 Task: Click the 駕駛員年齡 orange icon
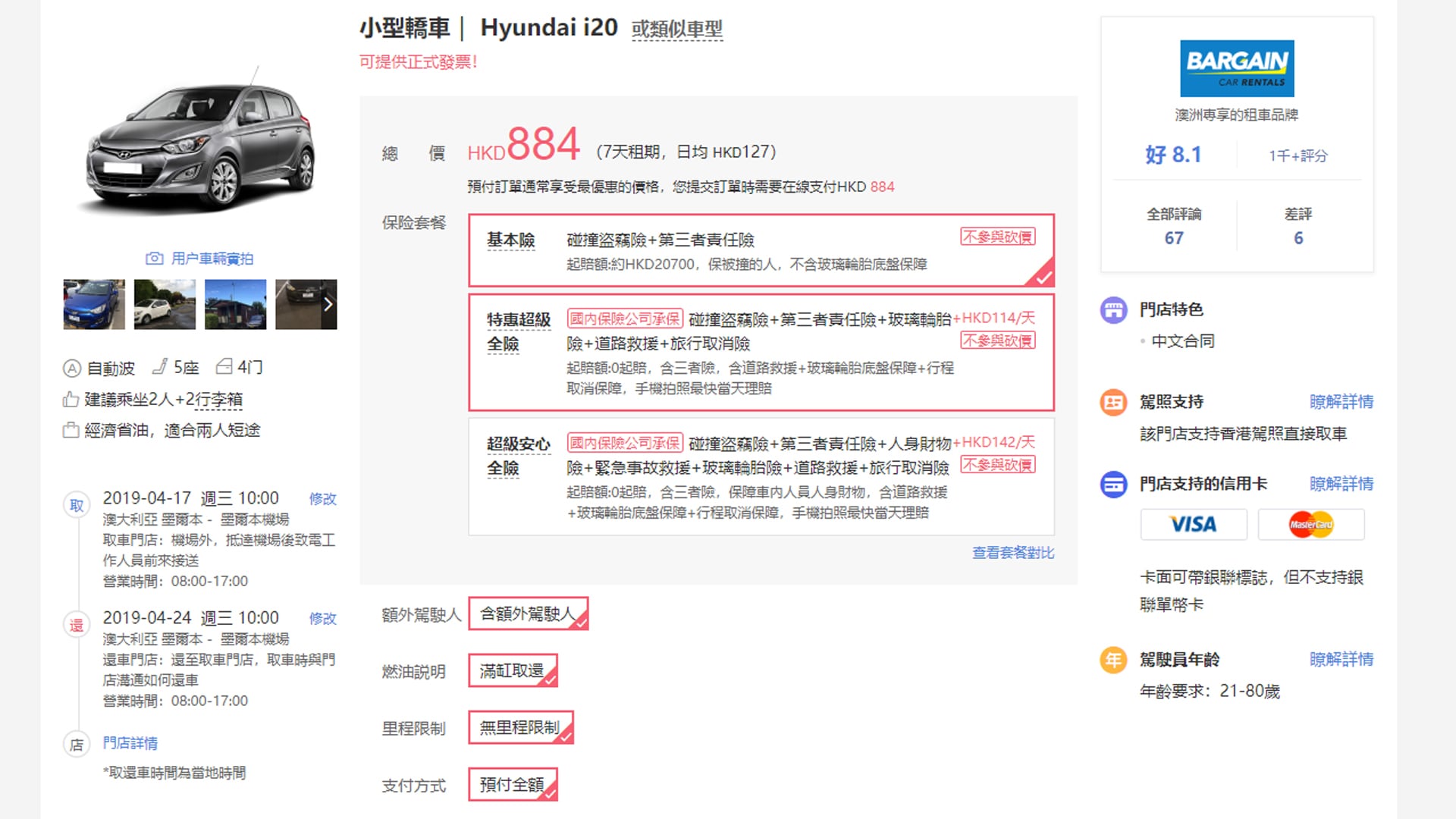coord(1113,660)
